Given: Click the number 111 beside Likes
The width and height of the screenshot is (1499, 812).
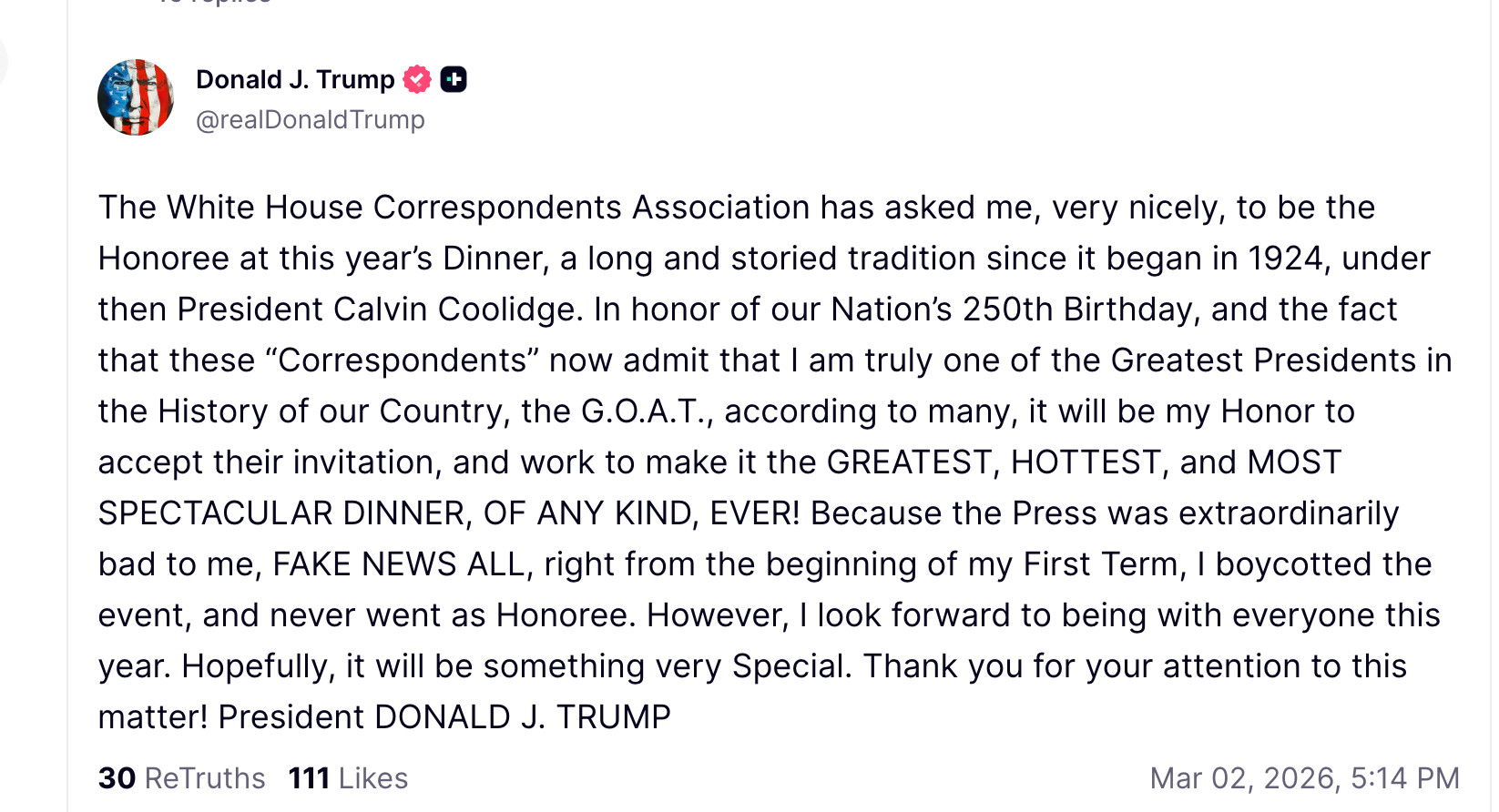Looking at the screenshot, I should tap(309, 778).
